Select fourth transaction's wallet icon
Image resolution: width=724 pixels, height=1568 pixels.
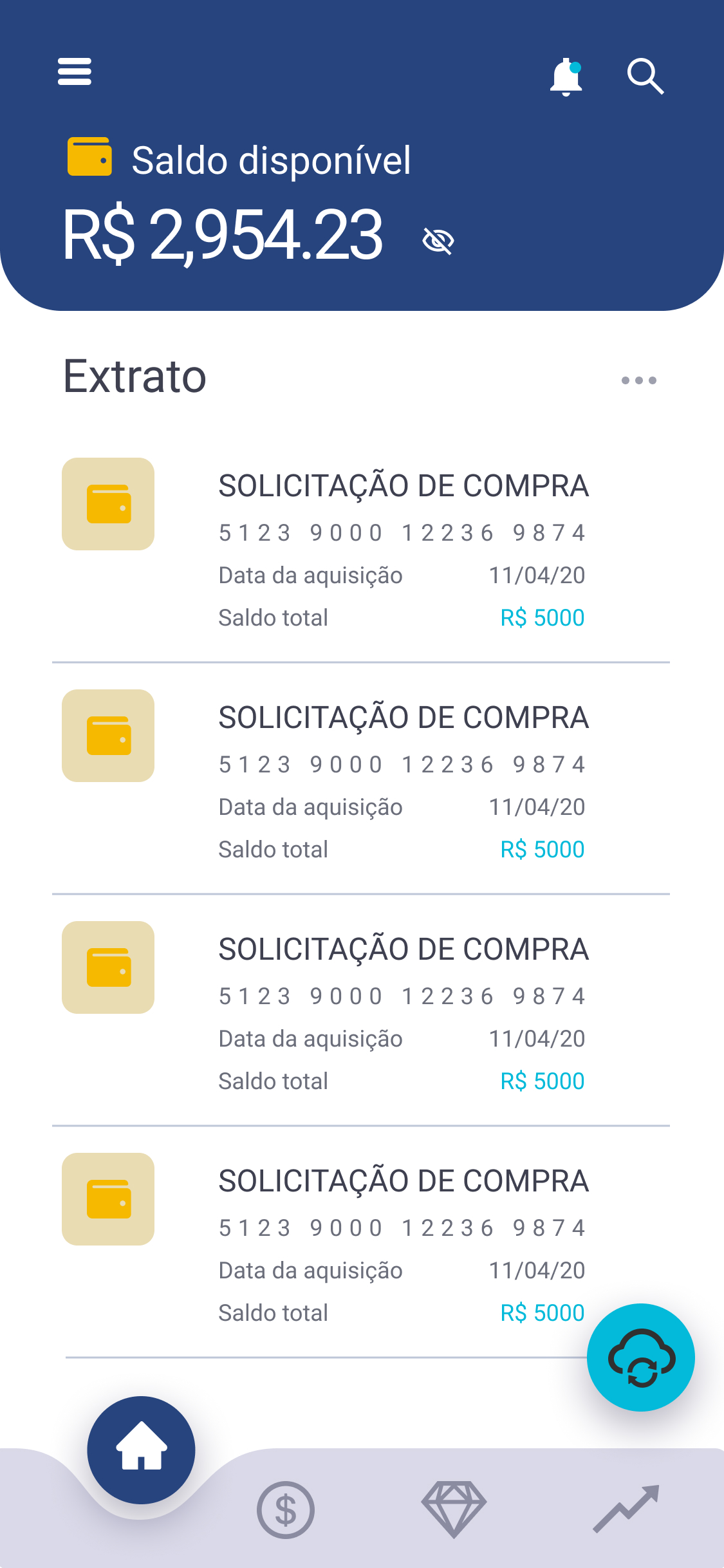[x=108, y=1199]
